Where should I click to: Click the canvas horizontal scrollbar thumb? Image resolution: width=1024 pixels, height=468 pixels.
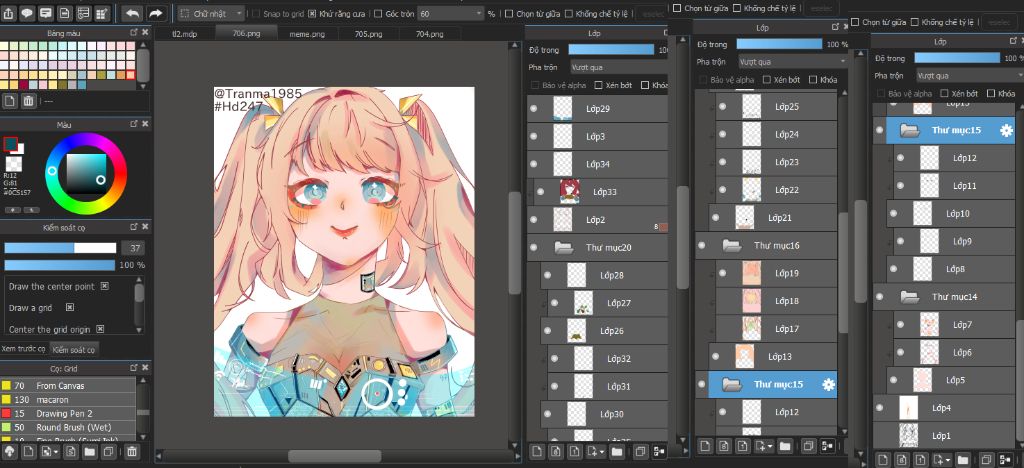click(x=334, y=456)
